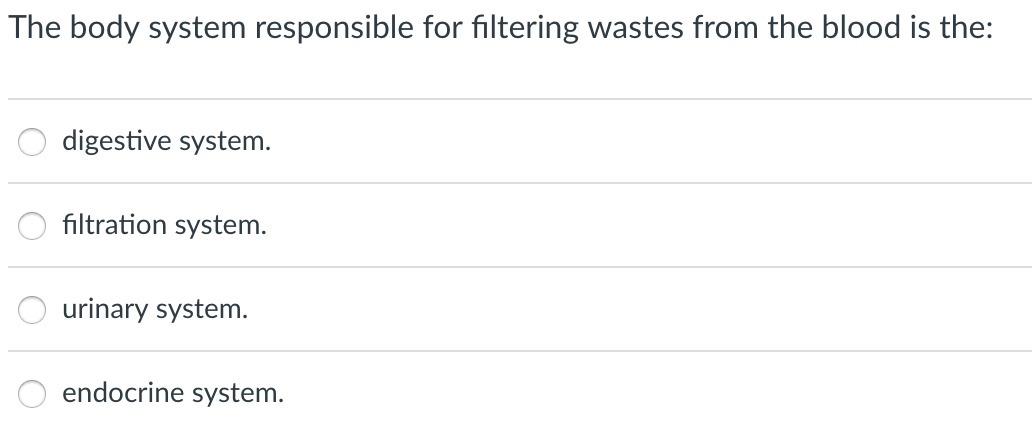Click the 'filtration system.' answer label

coord(164,226)
